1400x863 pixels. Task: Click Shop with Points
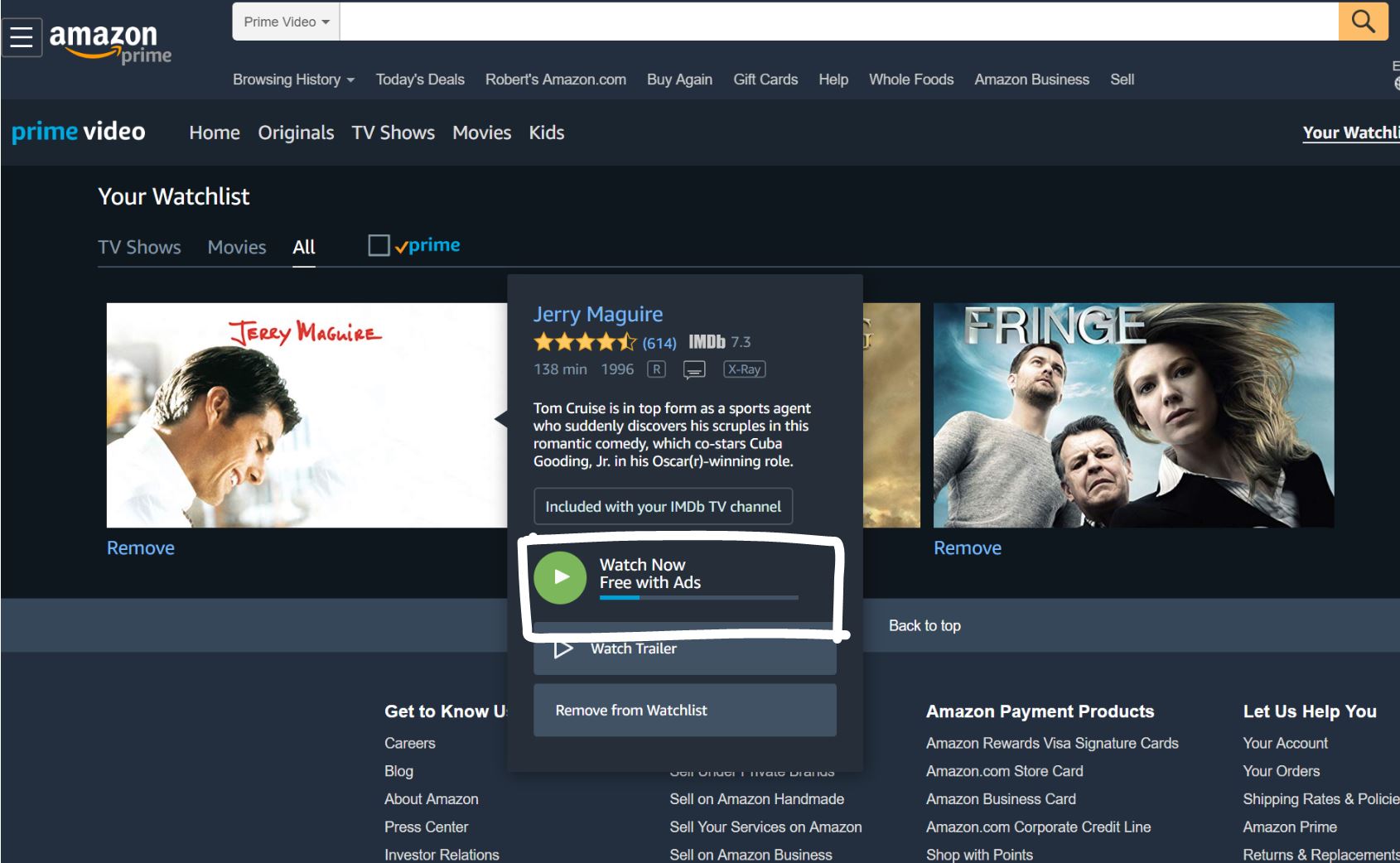coord(979,855)
